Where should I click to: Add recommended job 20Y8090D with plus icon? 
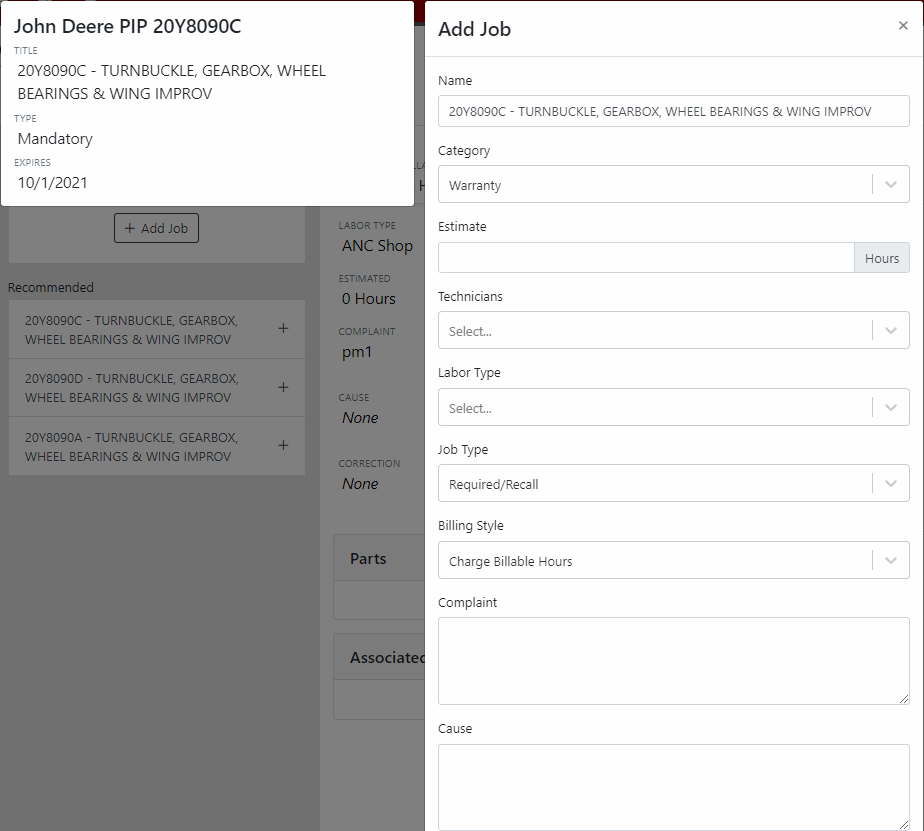tap(283, 387)
